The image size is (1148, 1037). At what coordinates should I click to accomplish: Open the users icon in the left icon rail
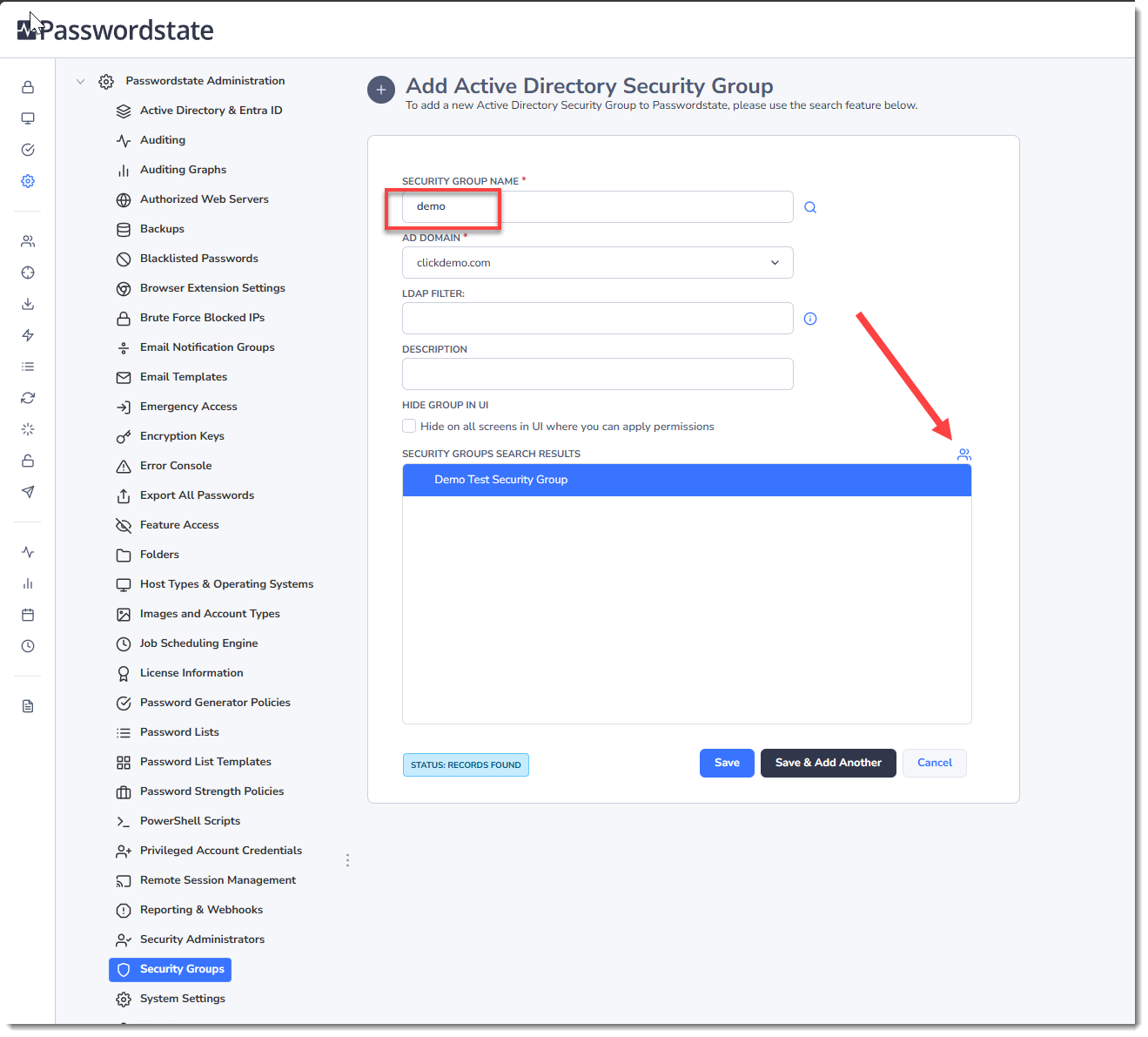point(28,241)
